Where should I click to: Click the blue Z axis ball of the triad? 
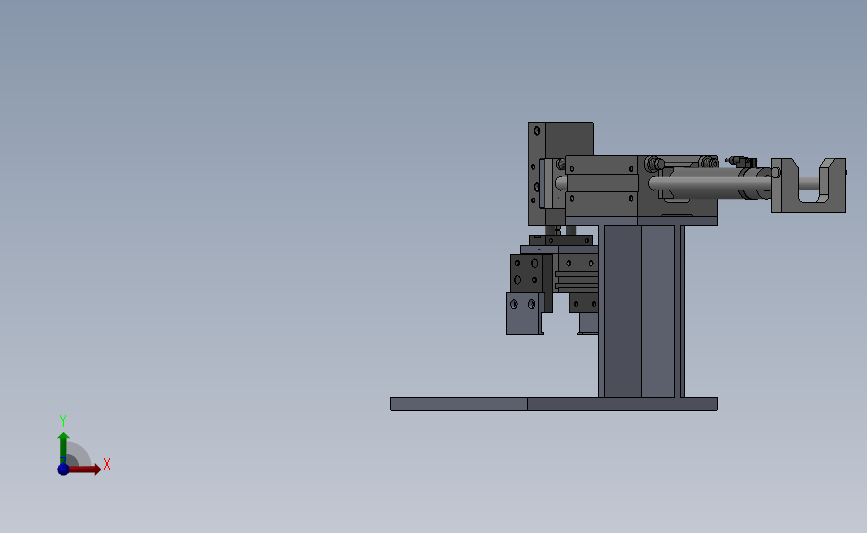pyautogui.click(x=63, y=469)
